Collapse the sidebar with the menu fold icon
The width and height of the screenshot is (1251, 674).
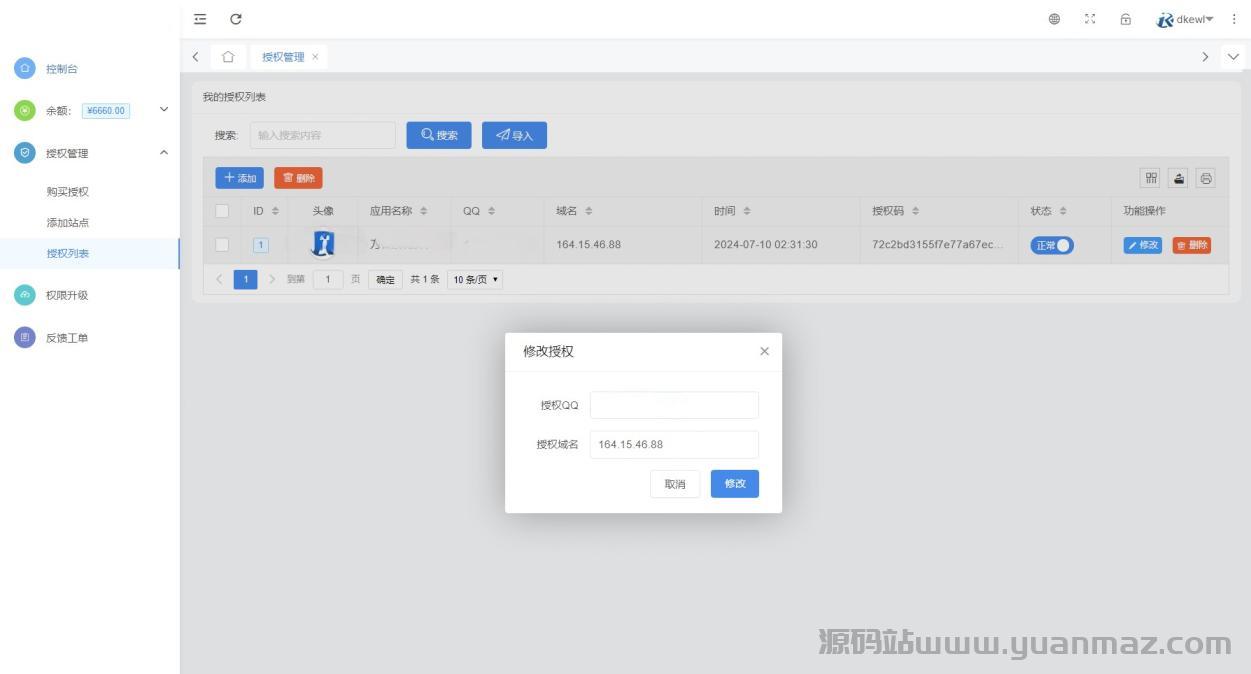pos(200,19)
